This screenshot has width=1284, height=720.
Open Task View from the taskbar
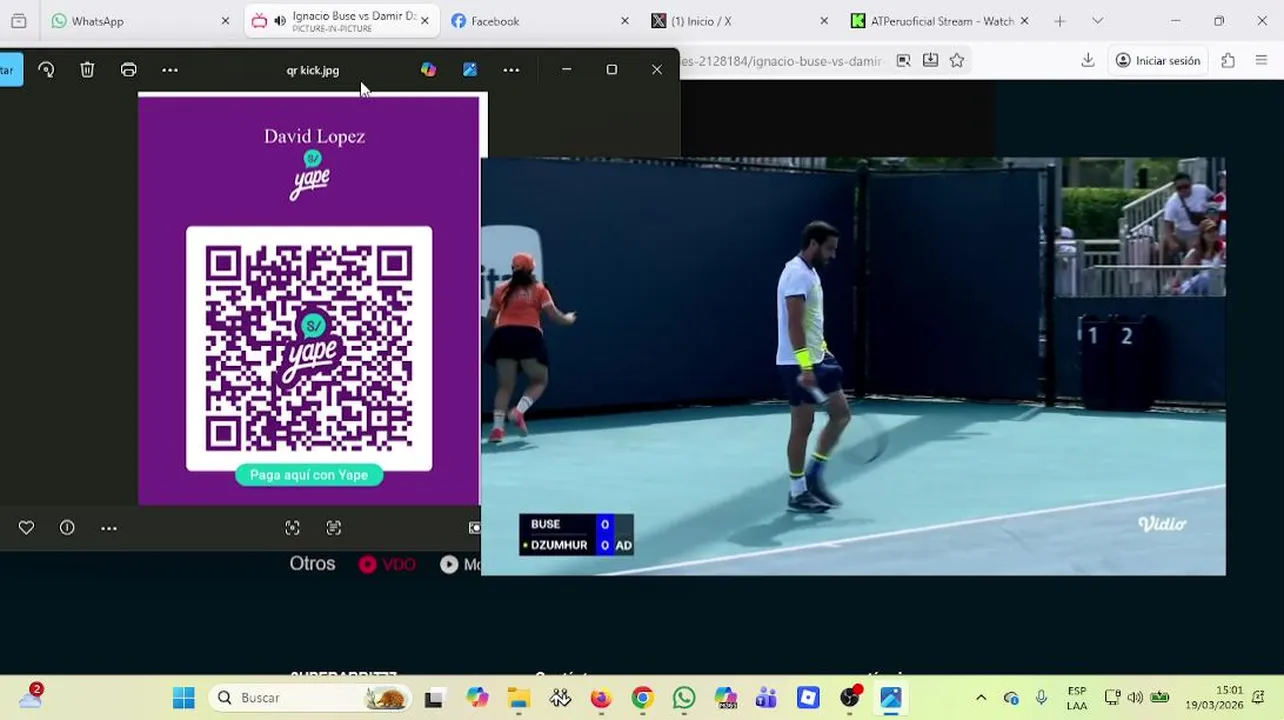click(433, 698)
